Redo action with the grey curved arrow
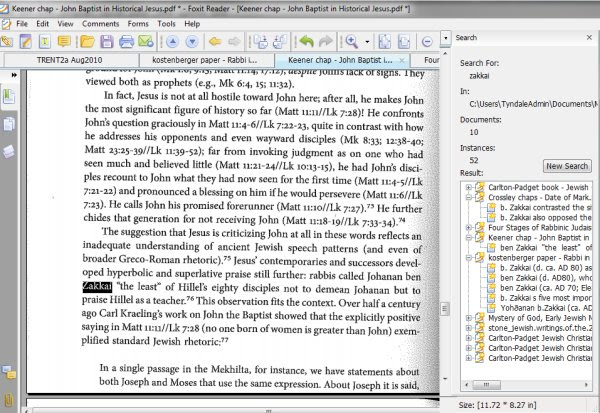This screenshot has height=413, width=600. point(326,41)
